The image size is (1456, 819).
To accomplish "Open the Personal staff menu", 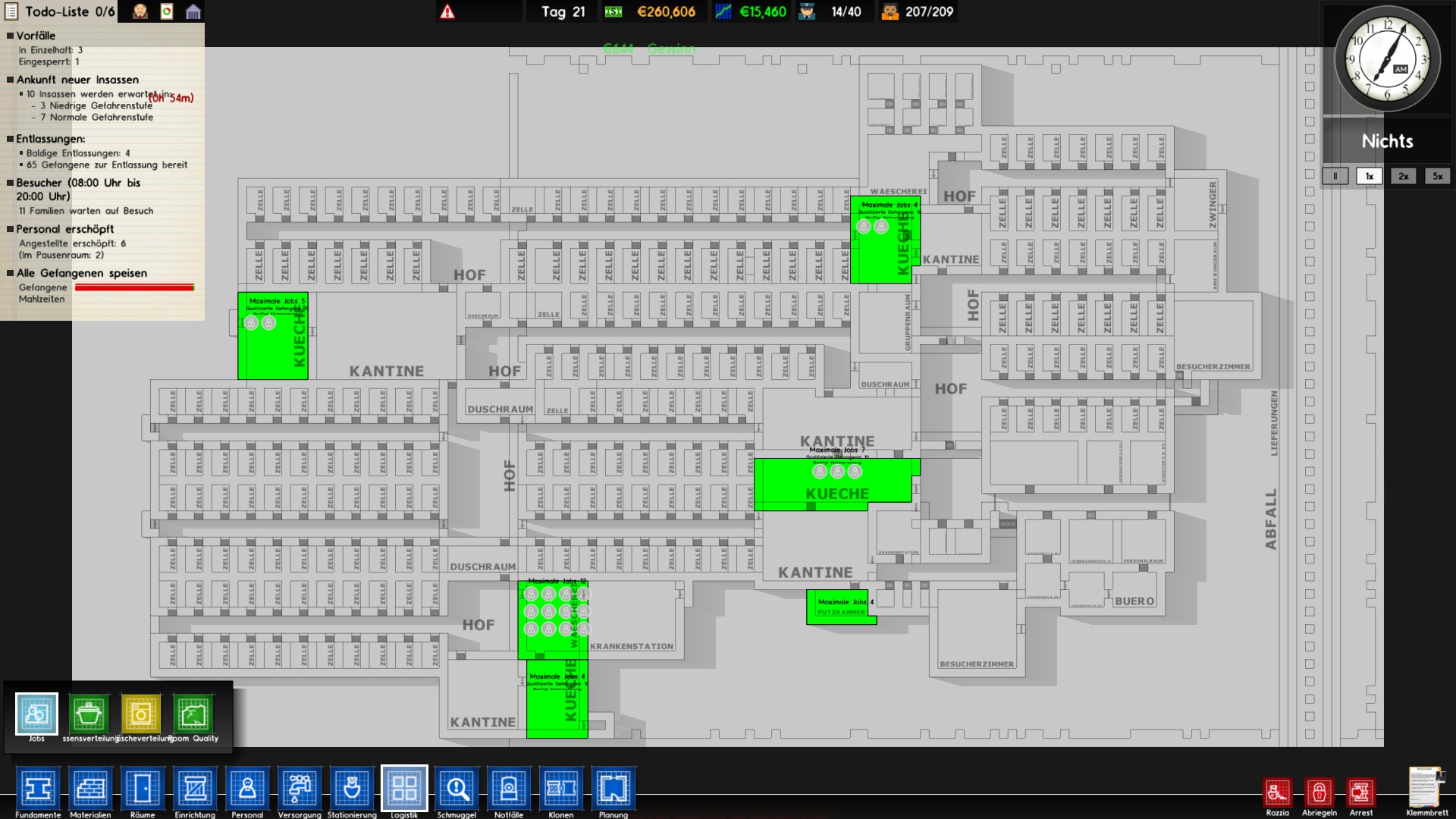I will [246, 789].
